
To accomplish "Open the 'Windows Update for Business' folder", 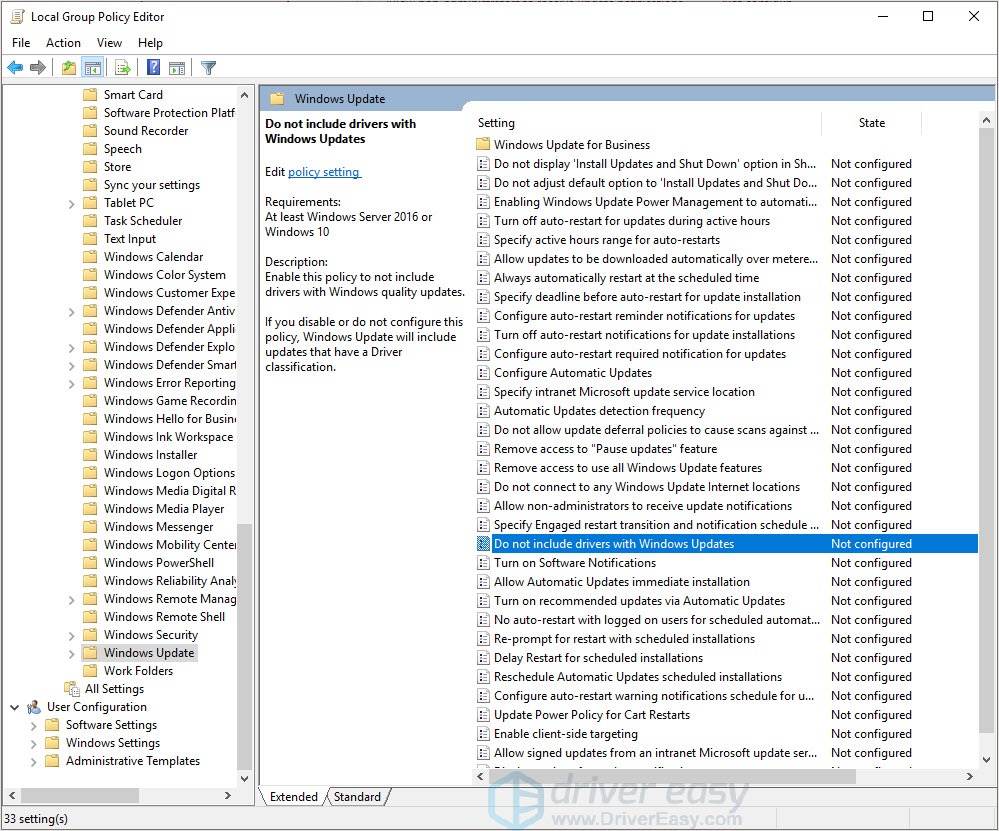I will pos(565,144).
